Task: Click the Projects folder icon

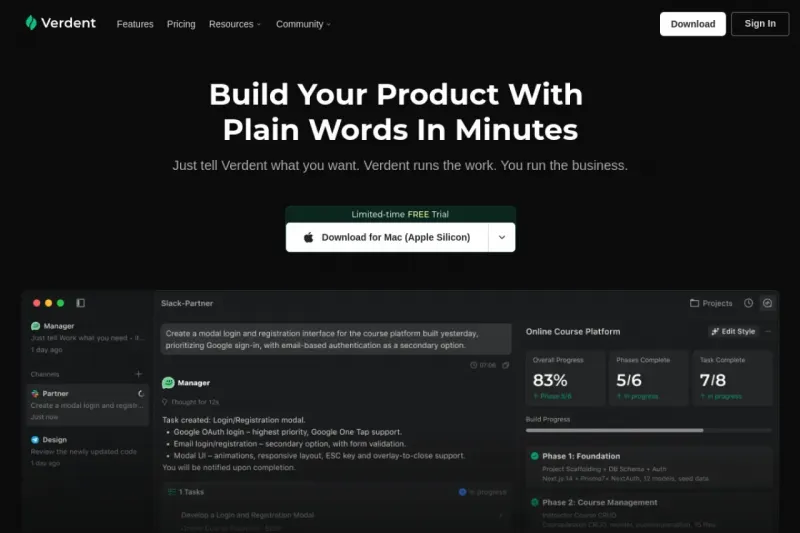Action: [694, 303]
